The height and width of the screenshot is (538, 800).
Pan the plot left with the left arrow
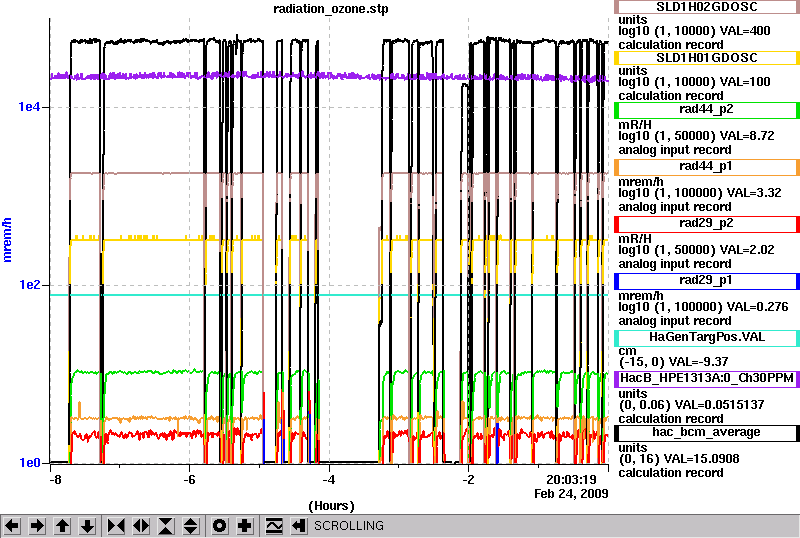pos(12,525)
